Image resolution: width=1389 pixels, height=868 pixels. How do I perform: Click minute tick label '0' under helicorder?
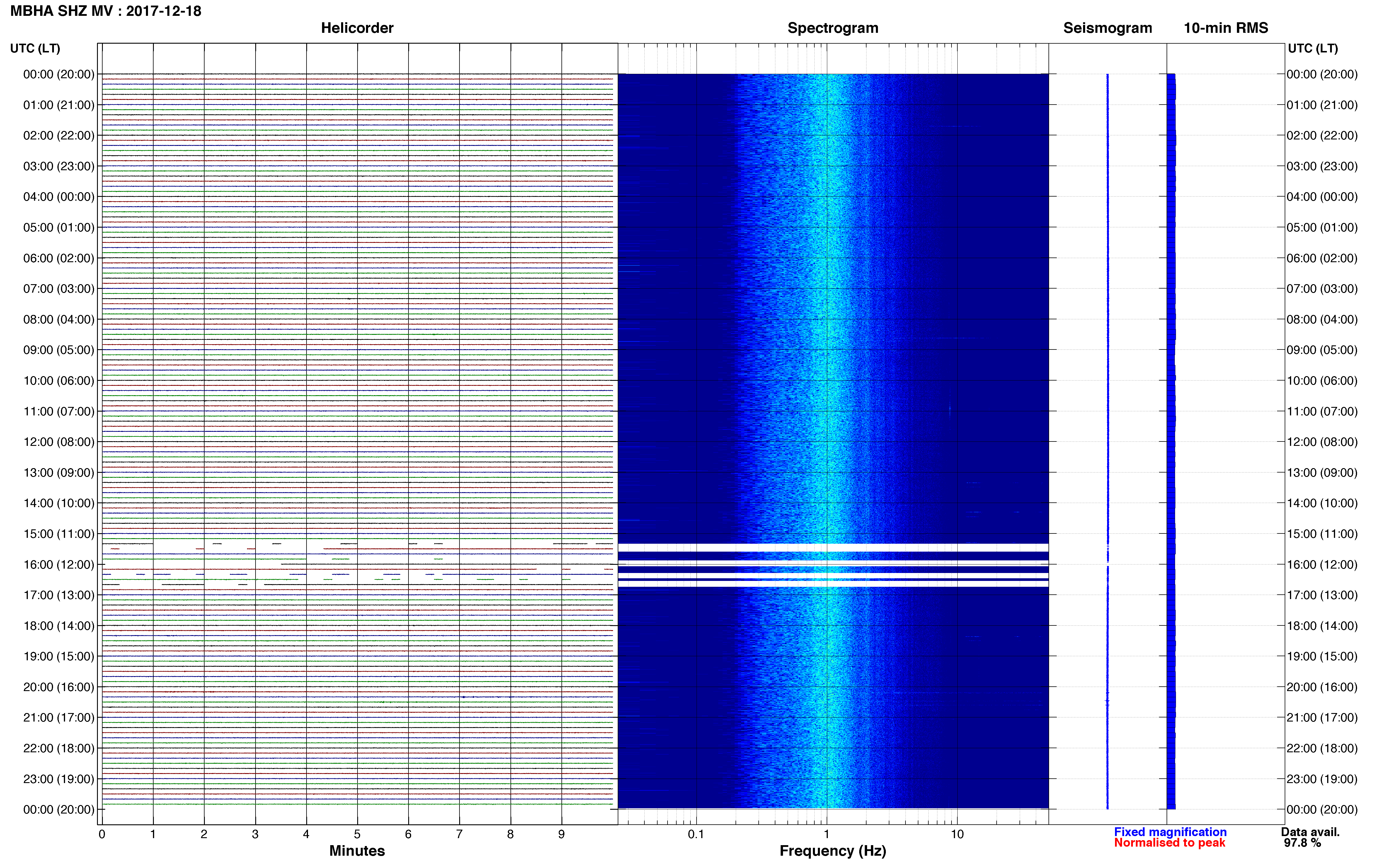click(x=102, y=834)
